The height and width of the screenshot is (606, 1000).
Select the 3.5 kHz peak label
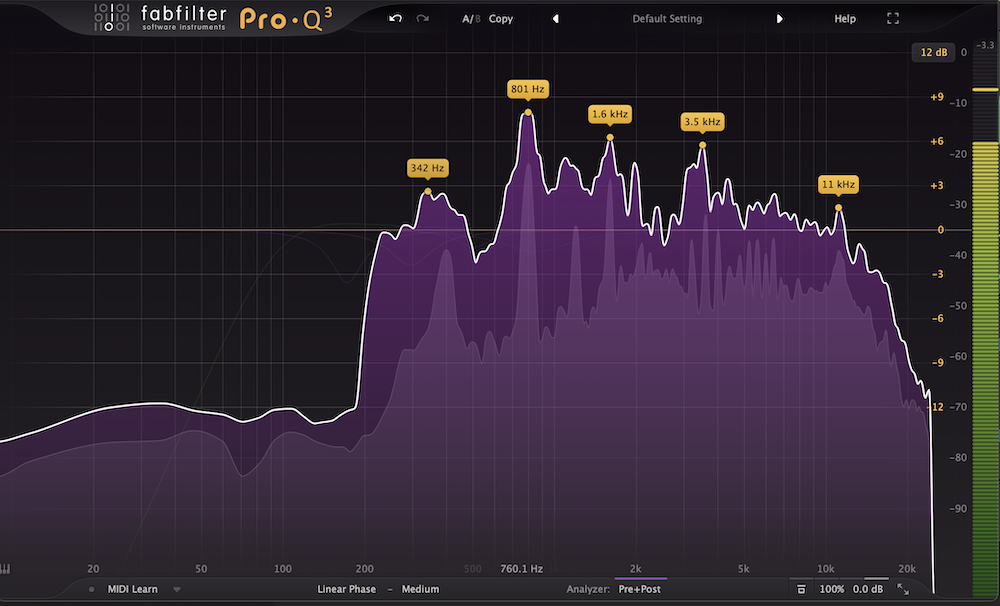point(702,122)
